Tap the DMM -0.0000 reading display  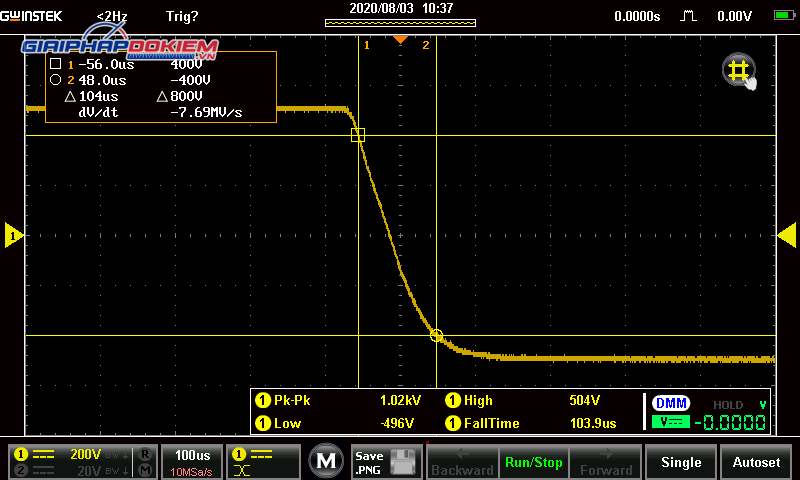tap(730, 423)
